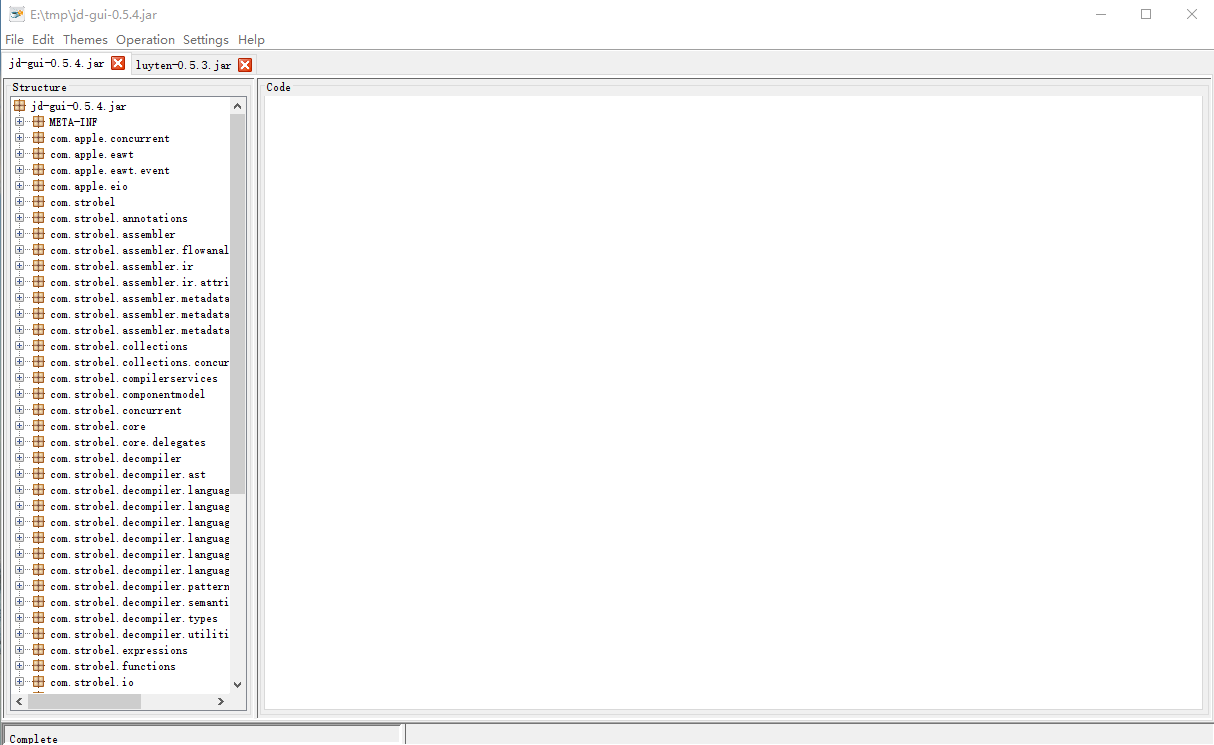Minimize the jd-gui window
This screenshot has width=1214, height=745.
coord(1101,14)
